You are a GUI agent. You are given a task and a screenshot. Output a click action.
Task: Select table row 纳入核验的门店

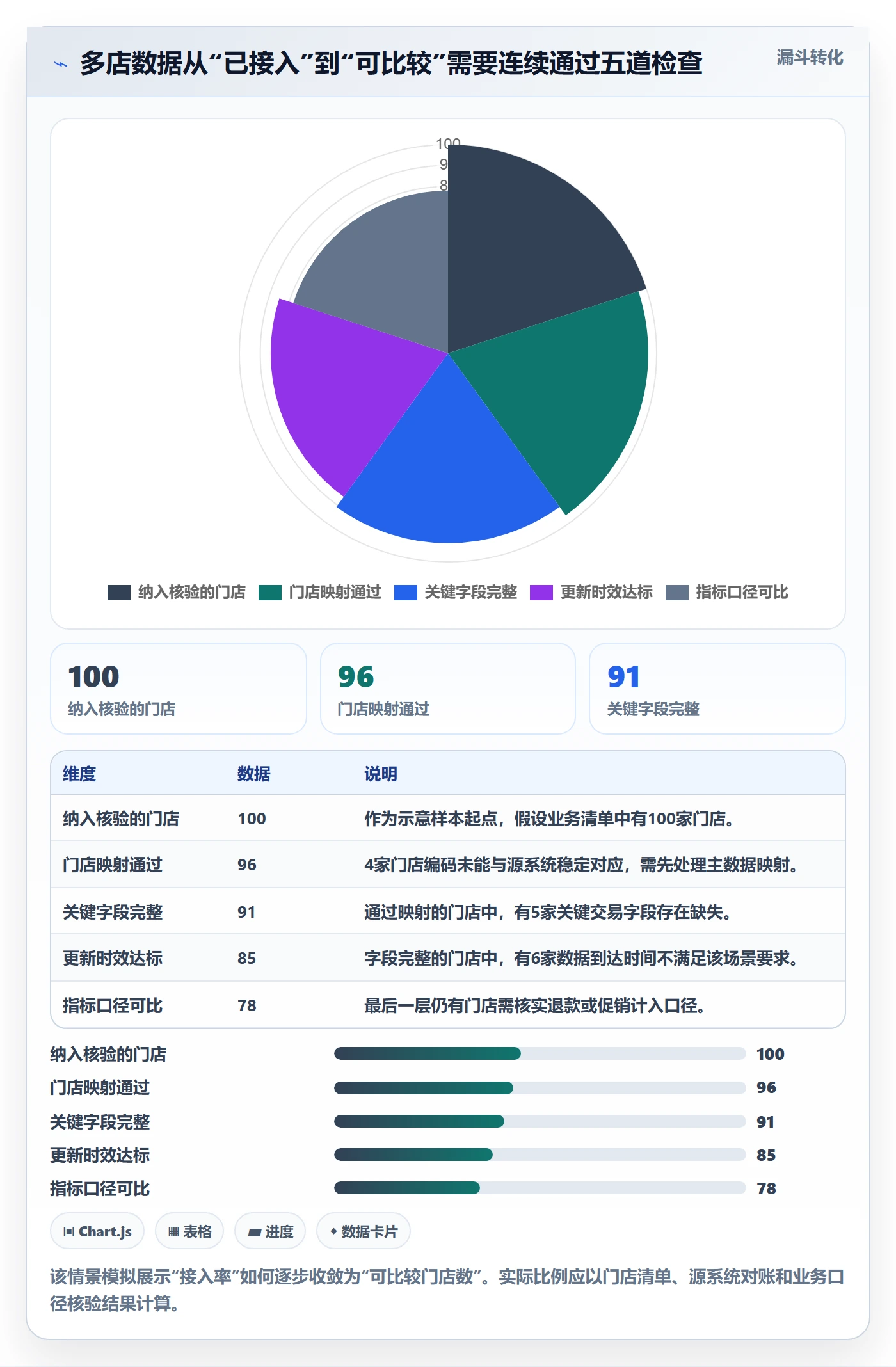click(x=448, y=818)
